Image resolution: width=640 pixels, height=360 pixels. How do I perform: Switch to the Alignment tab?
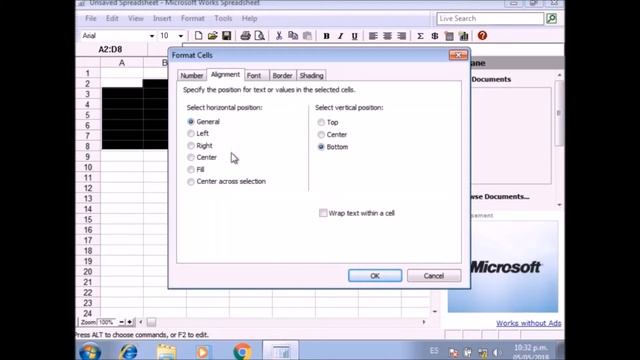tap(225, 74)
